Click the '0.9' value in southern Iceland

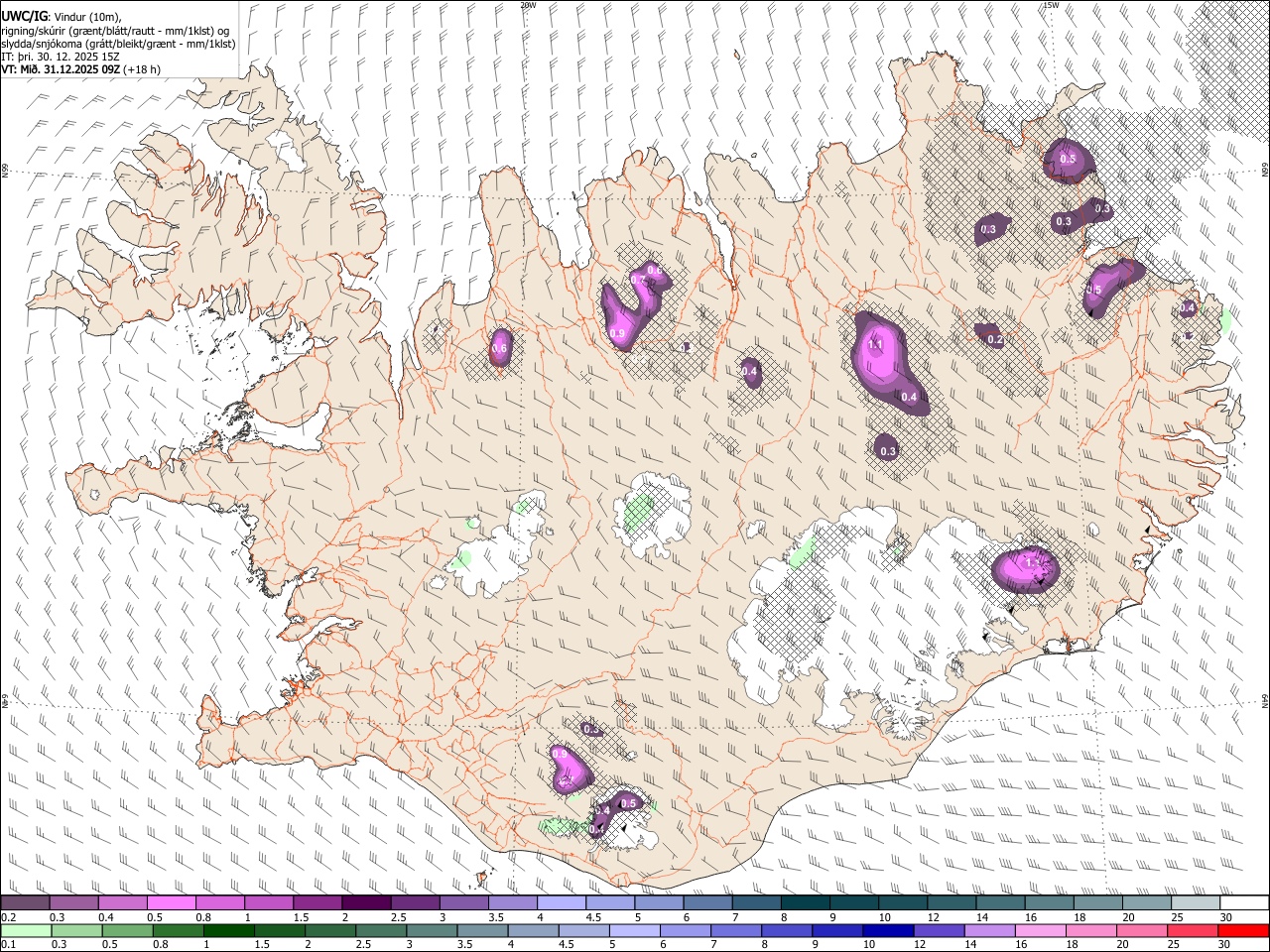[560, 755]
